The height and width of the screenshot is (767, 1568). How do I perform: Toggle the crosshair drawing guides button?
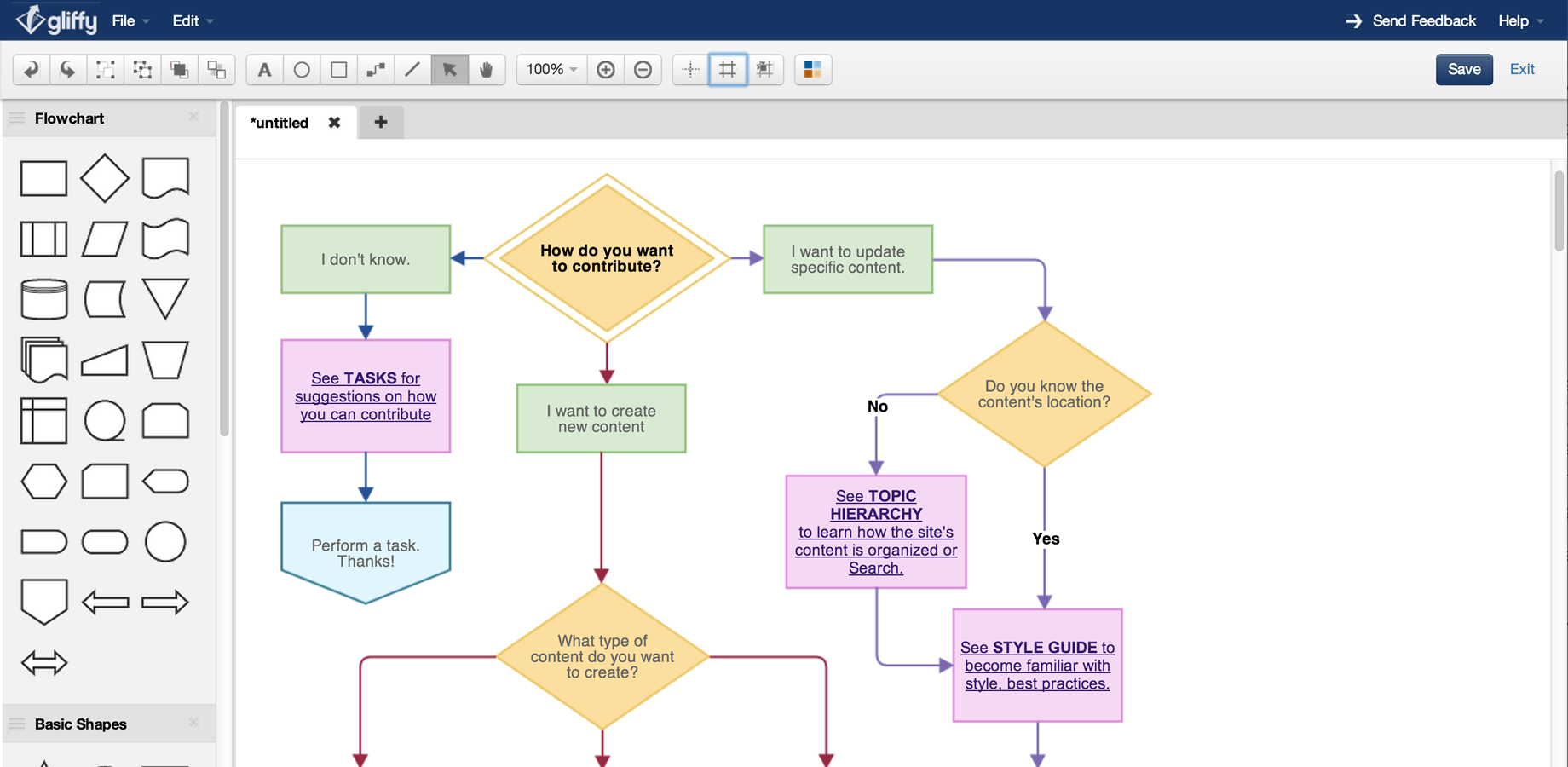691,70
